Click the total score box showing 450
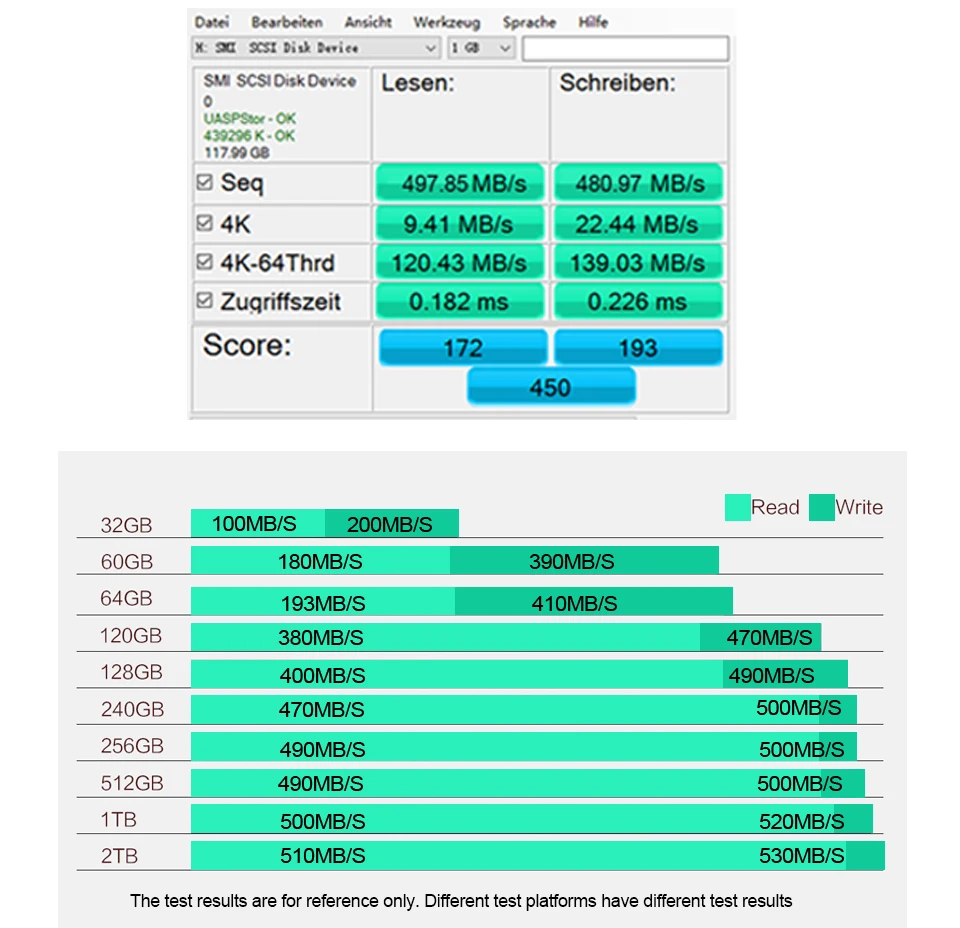Viewport: 960px width, 928px height. coord(550,387)
